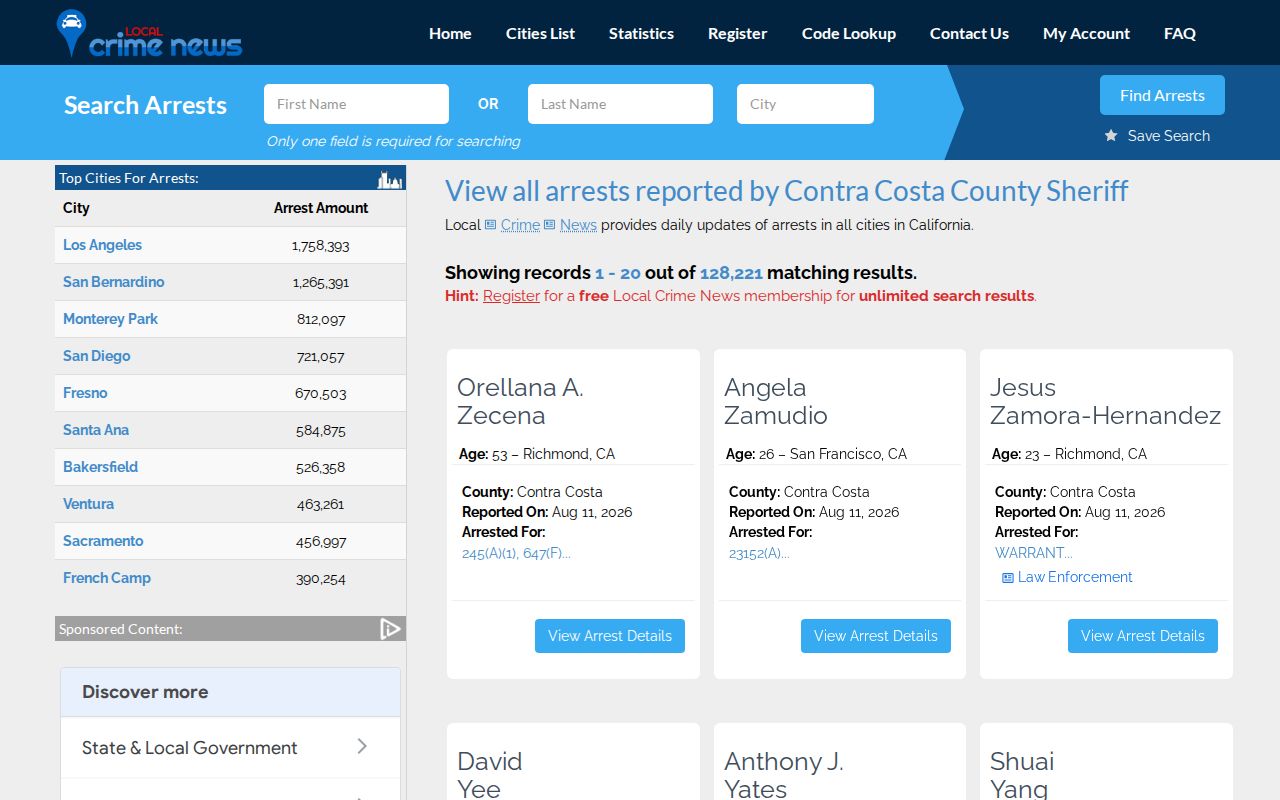Open Bakersfield city link
This screenshot has height=800, width=1280.
click(100, 467)
